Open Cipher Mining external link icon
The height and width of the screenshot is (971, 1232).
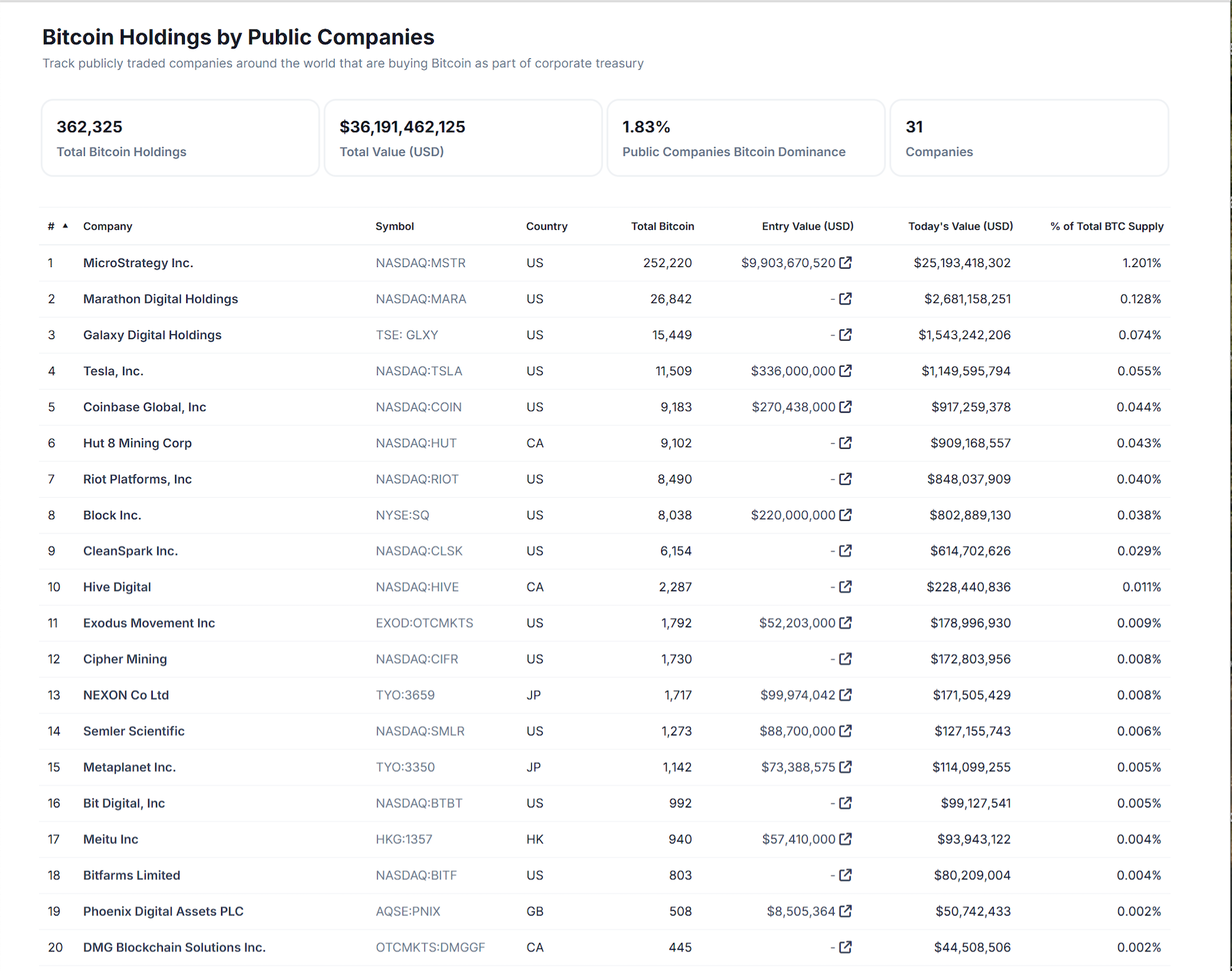click(845, 659)
